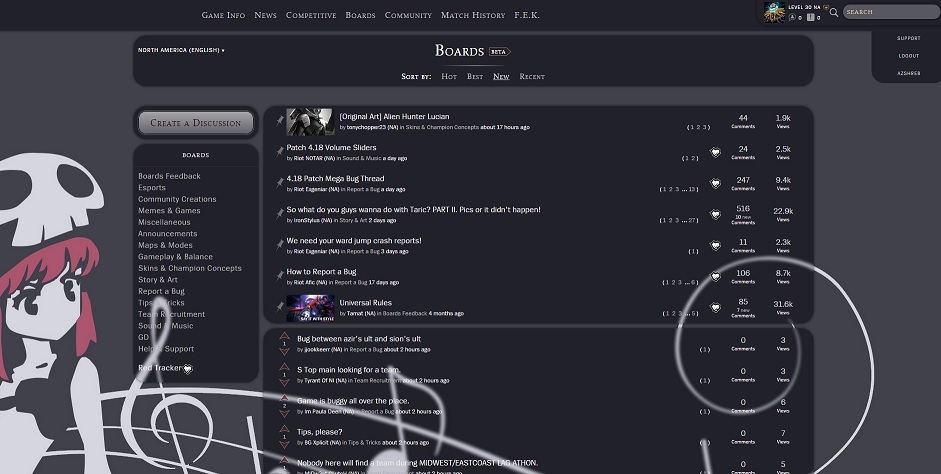Open the summoner profile avatar icon
The width and height of the screenshot is (941, 474).
(774, 12)
